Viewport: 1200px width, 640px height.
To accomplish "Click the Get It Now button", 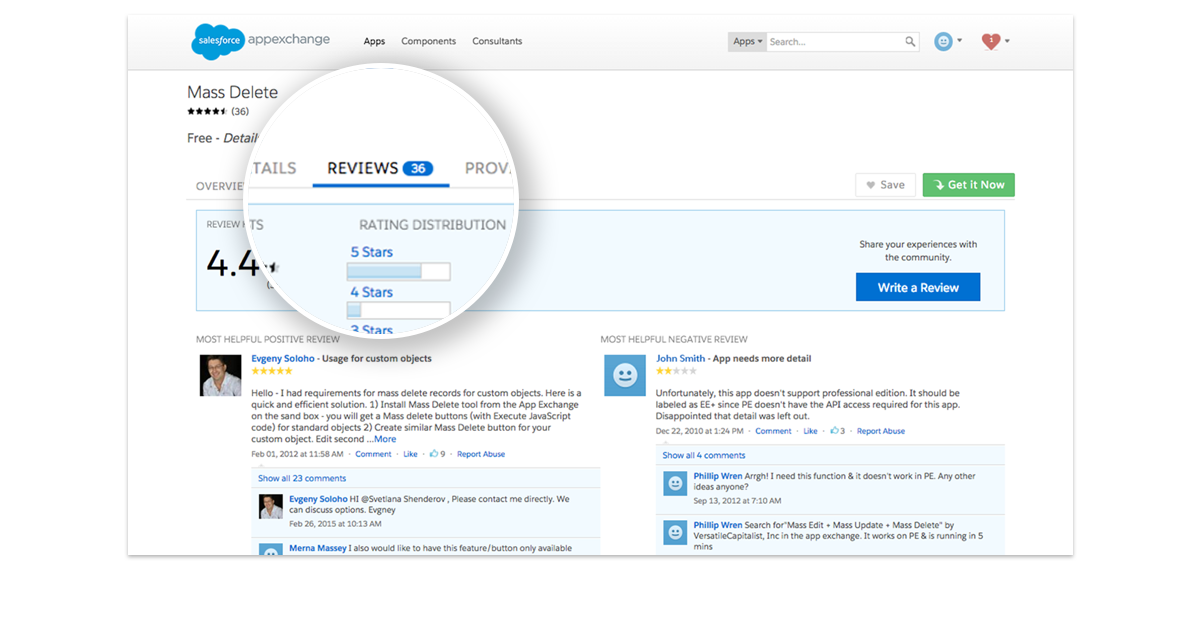I will pyautogui.click(x=968, y=185).
